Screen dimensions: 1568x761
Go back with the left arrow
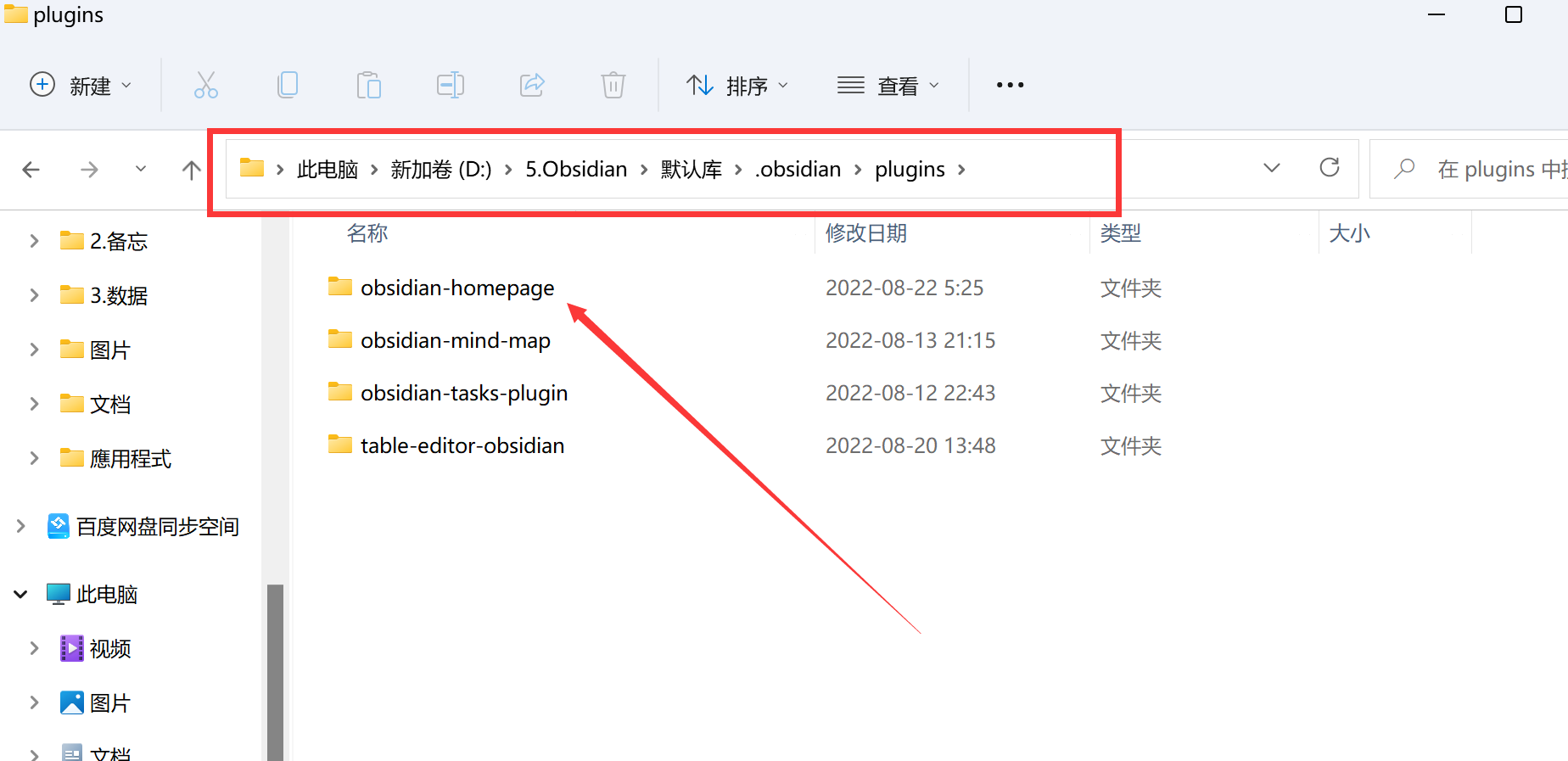pos(31,170)
